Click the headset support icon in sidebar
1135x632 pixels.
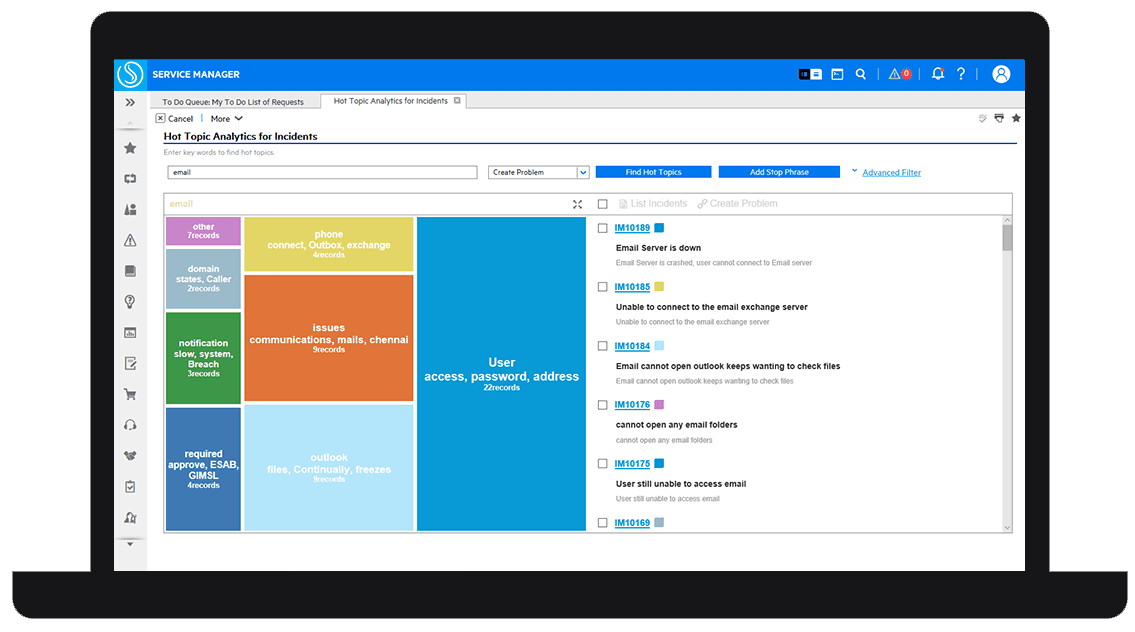[130, 424]
